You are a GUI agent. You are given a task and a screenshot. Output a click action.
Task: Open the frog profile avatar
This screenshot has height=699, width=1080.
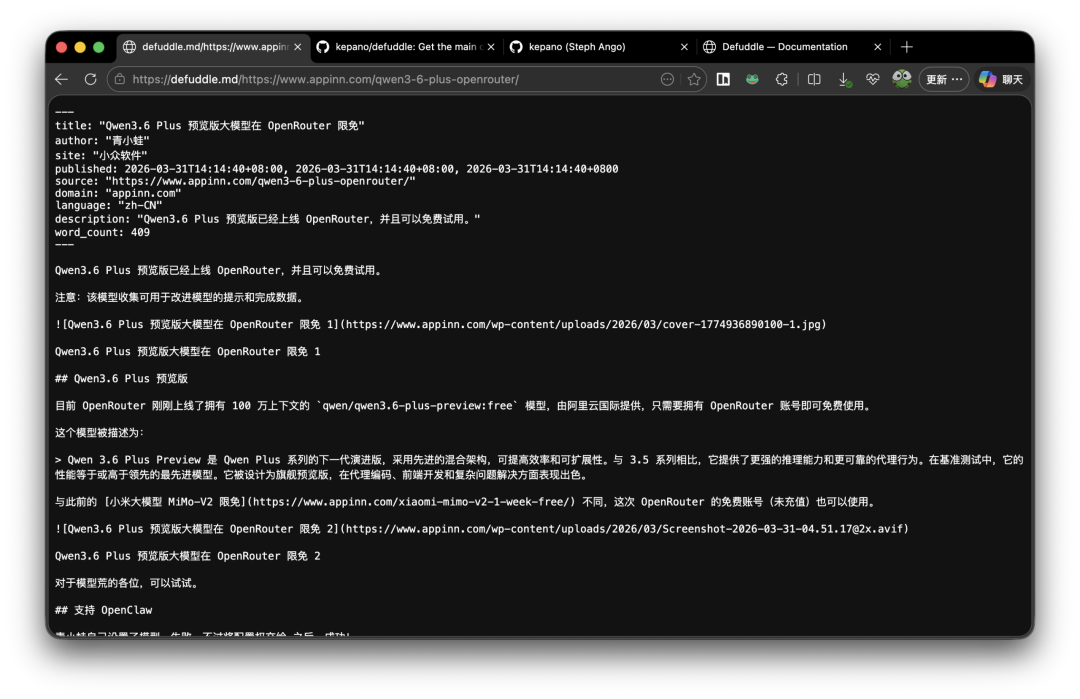point(902,79)
